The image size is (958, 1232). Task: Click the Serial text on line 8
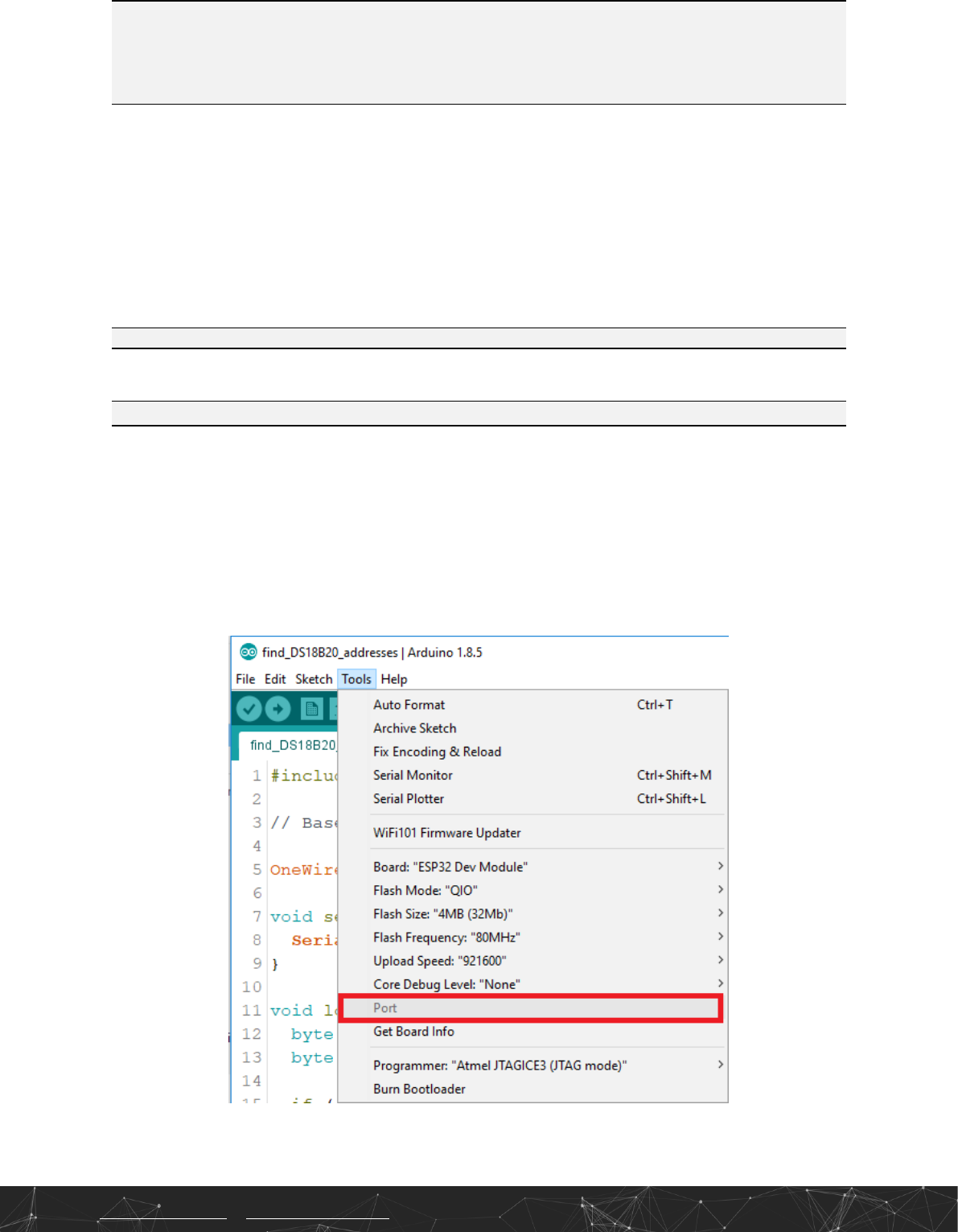pyautogui.click(x=315, y=940)
